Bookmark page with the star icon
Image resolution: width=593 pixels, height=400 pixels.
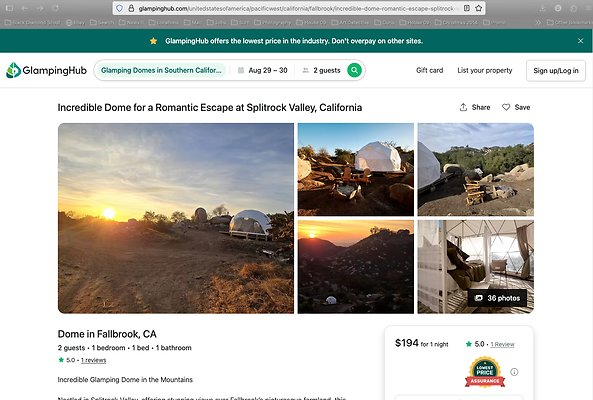click(478, 8)
